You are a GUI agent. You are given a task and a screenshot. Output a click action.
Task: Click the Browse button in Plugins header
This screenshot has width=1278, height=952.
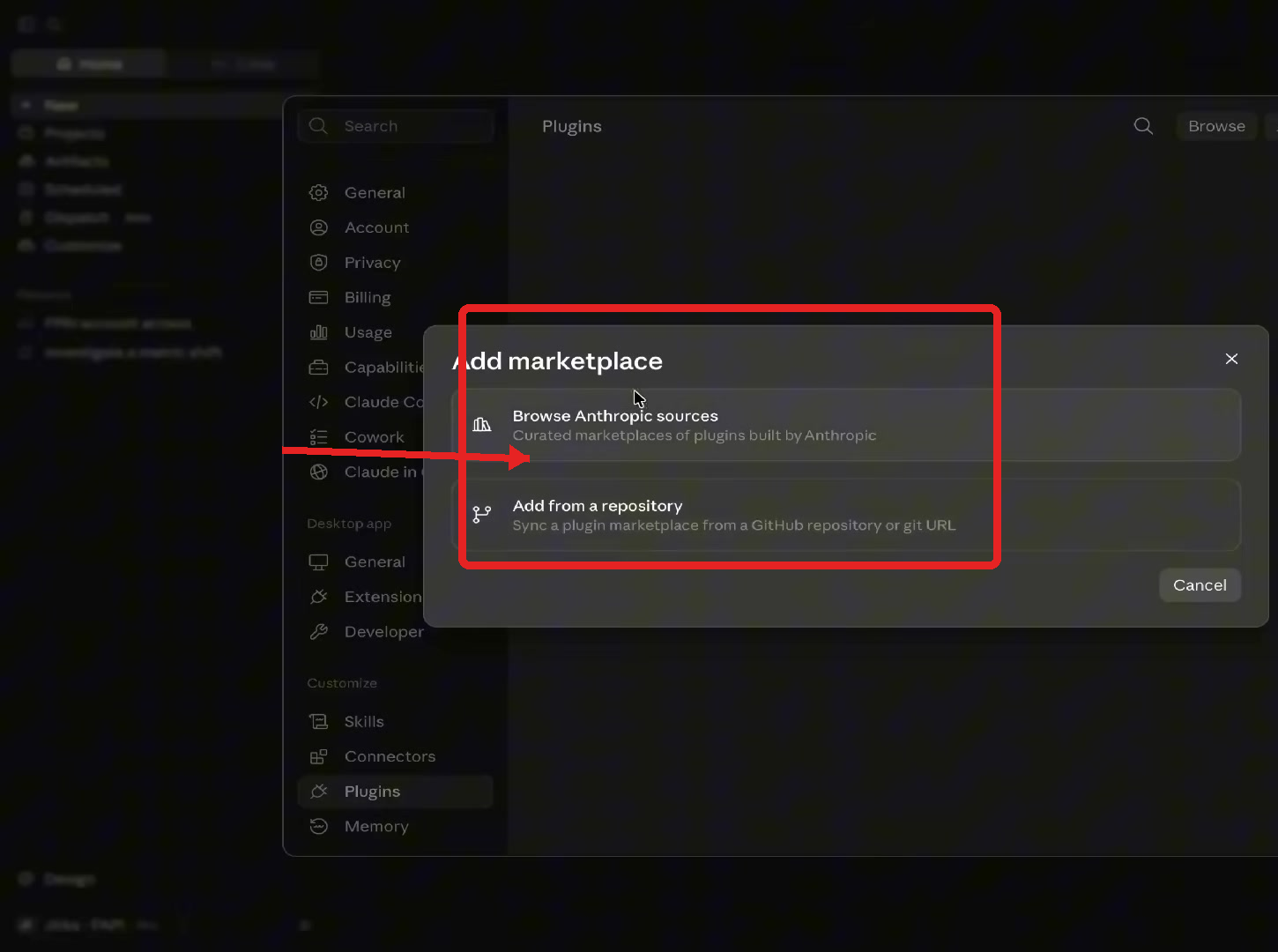tap(1216, 126)
